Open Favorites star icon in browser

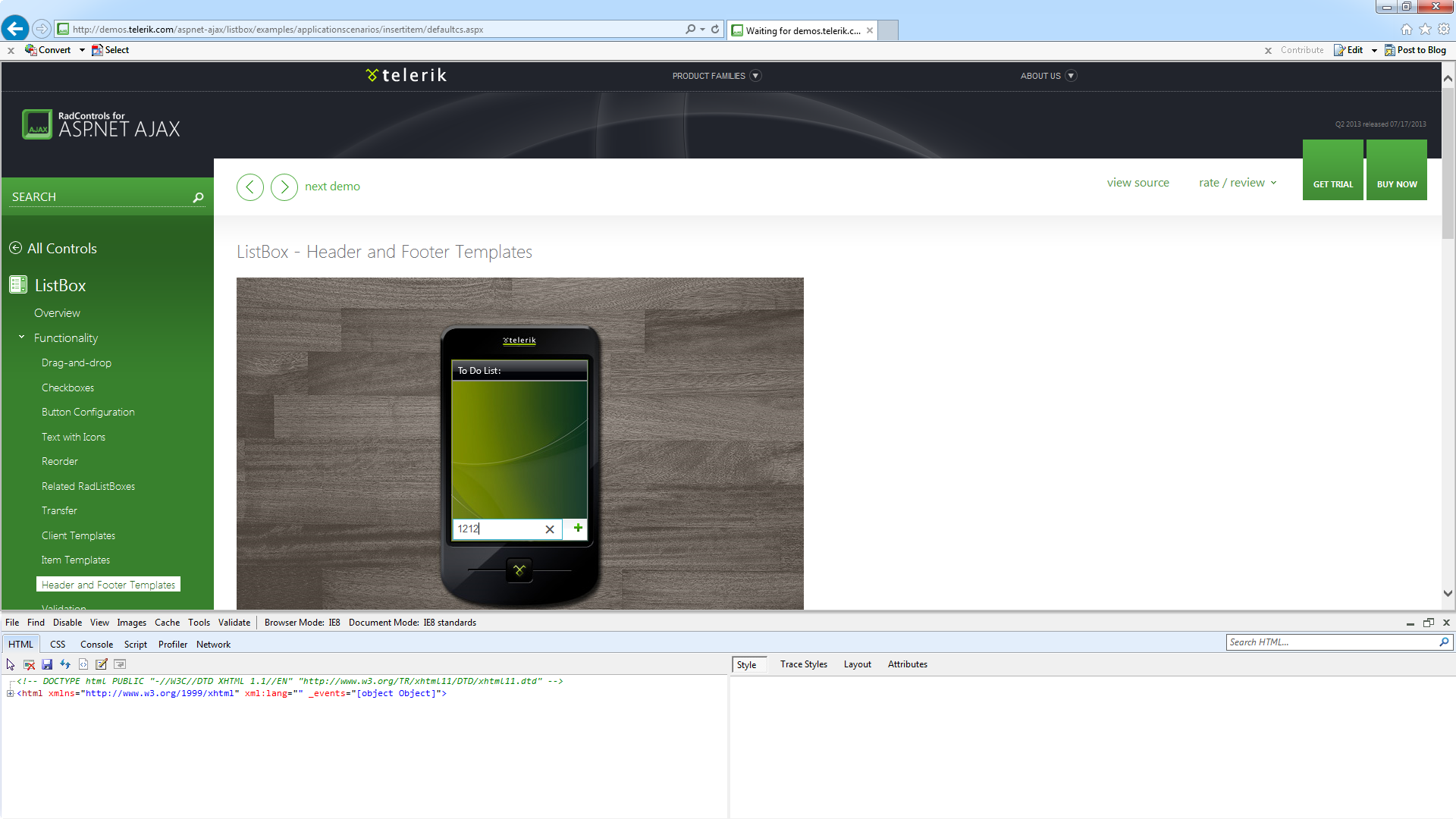[1426, 29]
